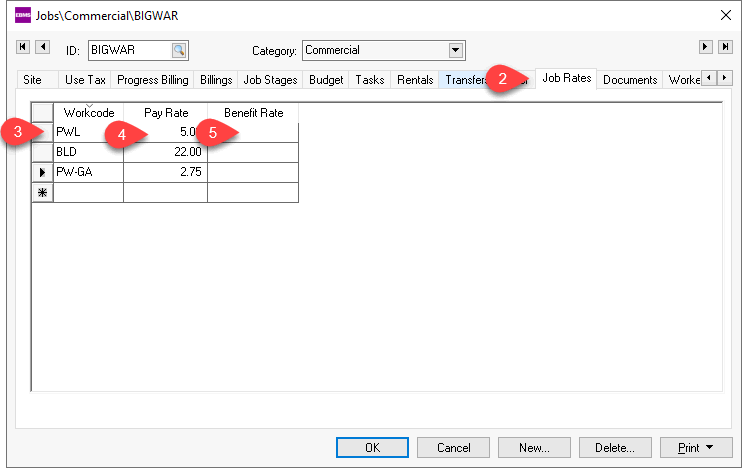Click the ID field containing BIGWAR
Viewport: 742px width, 468px height.
(128, 50)
